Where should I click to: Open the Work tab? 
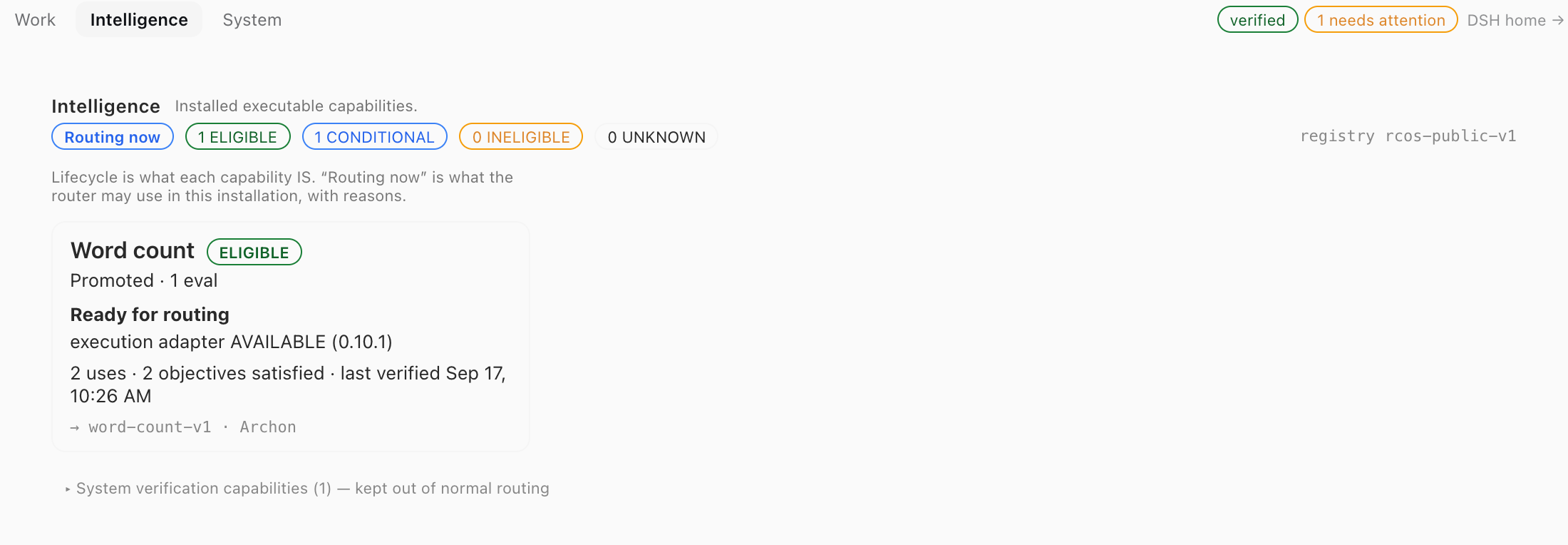click(x=35, y=20)
